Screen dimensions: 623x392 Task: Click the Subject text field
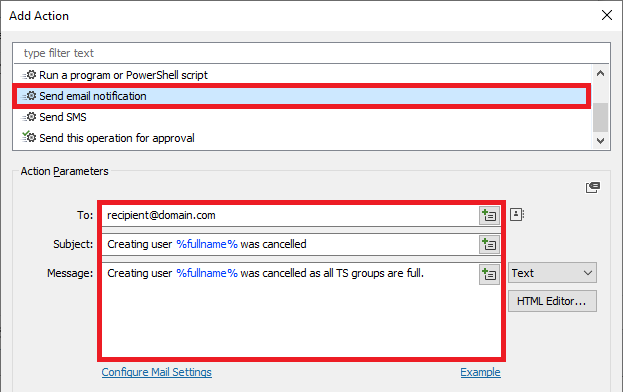290,244
